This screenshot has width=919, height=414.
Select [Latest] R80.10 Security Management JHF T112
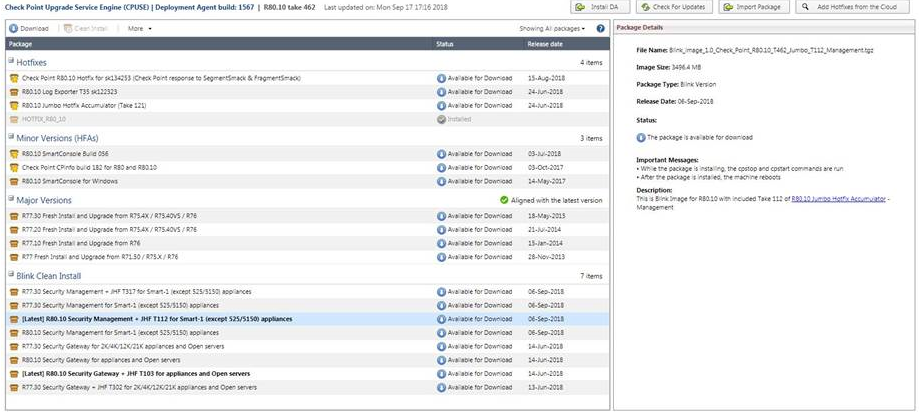click(307, 319)
